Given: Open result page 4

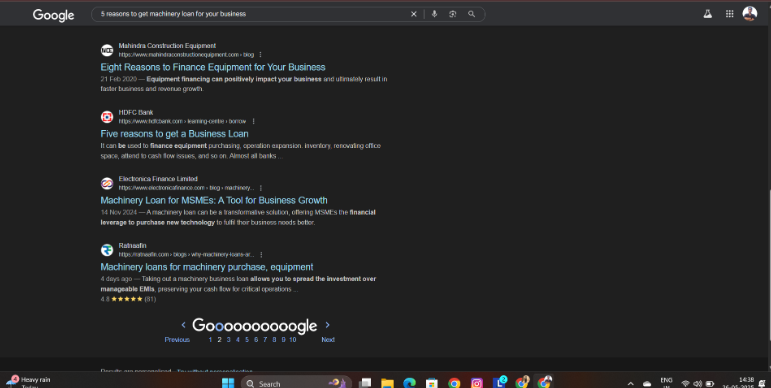Looking at the screenshot, I should (x=238, y=339).
